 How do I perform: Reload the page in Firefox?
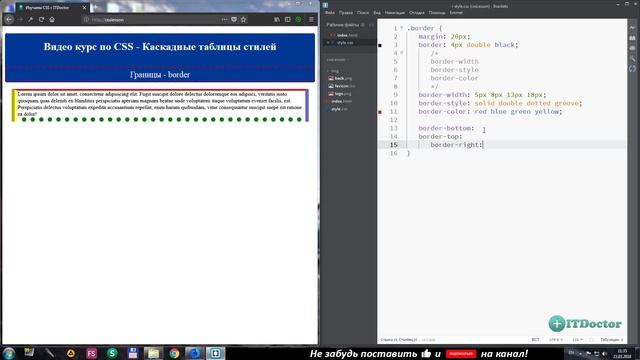coord(41,19)
